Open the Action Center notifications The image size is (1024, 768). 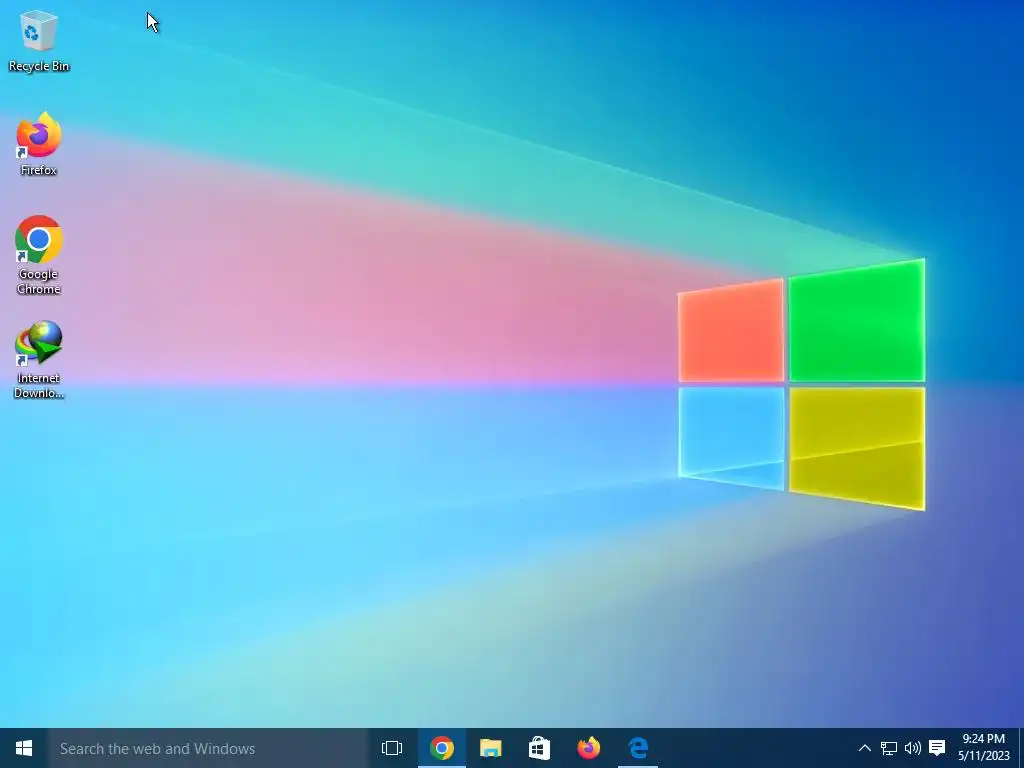pyautogui.click(x=937, y=748)
